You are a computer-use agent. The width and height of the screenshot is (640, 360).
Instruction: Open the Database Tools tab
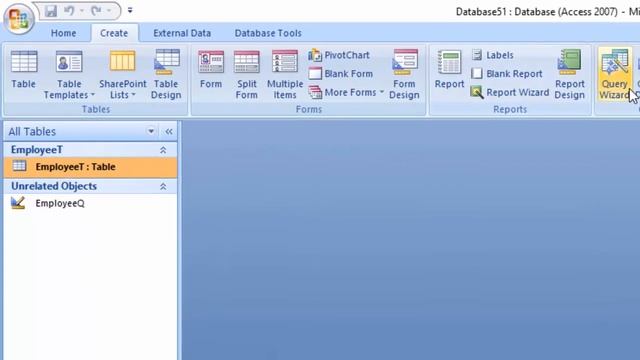coord(268,33)
